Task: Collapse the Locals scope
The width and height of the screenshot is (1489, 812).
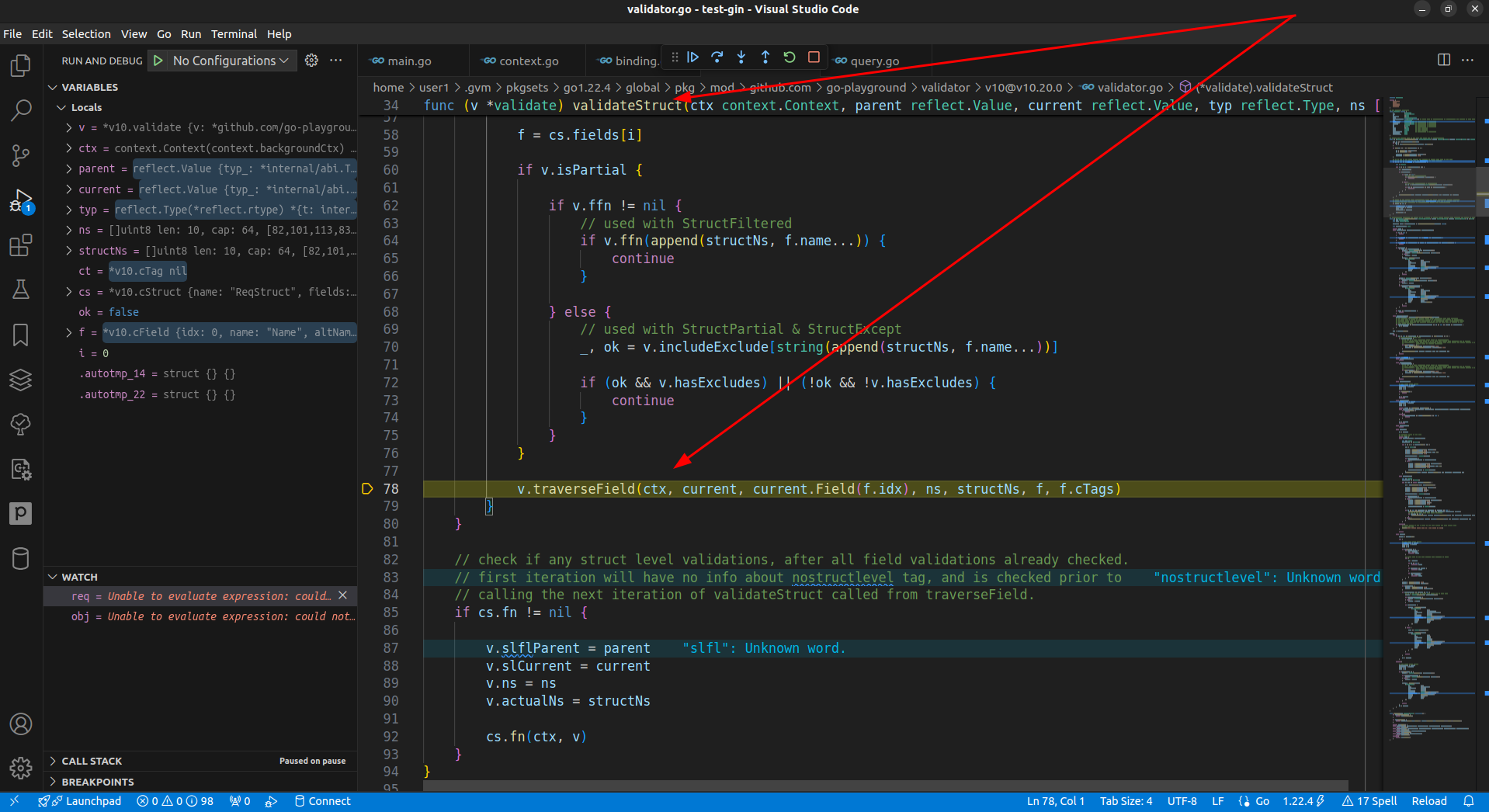Action: 61,107
